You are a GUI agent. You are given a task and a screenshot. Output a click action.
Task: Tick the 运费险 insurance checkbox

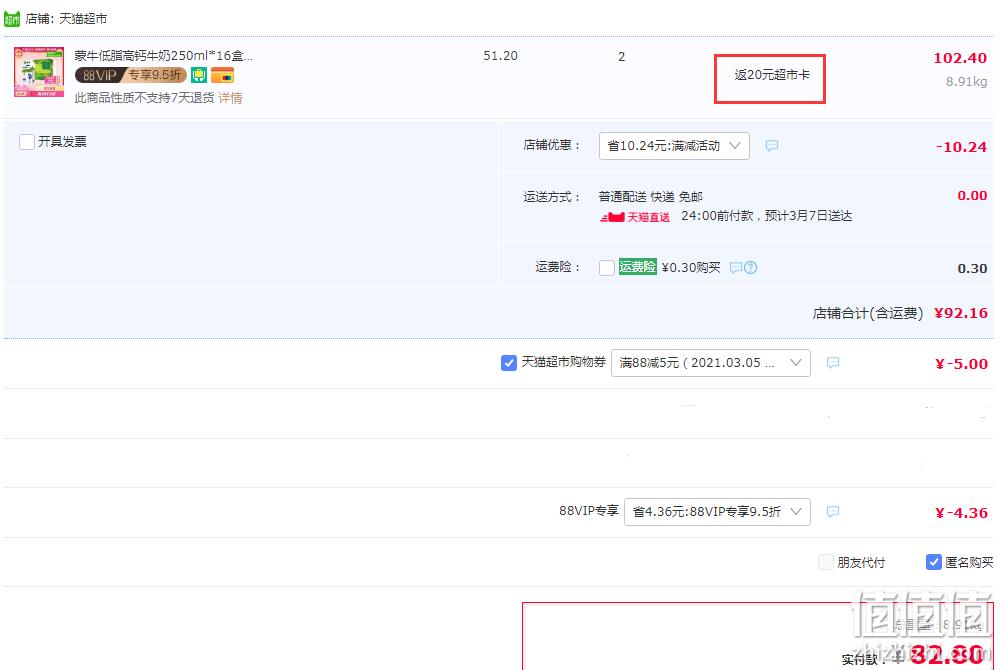607,267
